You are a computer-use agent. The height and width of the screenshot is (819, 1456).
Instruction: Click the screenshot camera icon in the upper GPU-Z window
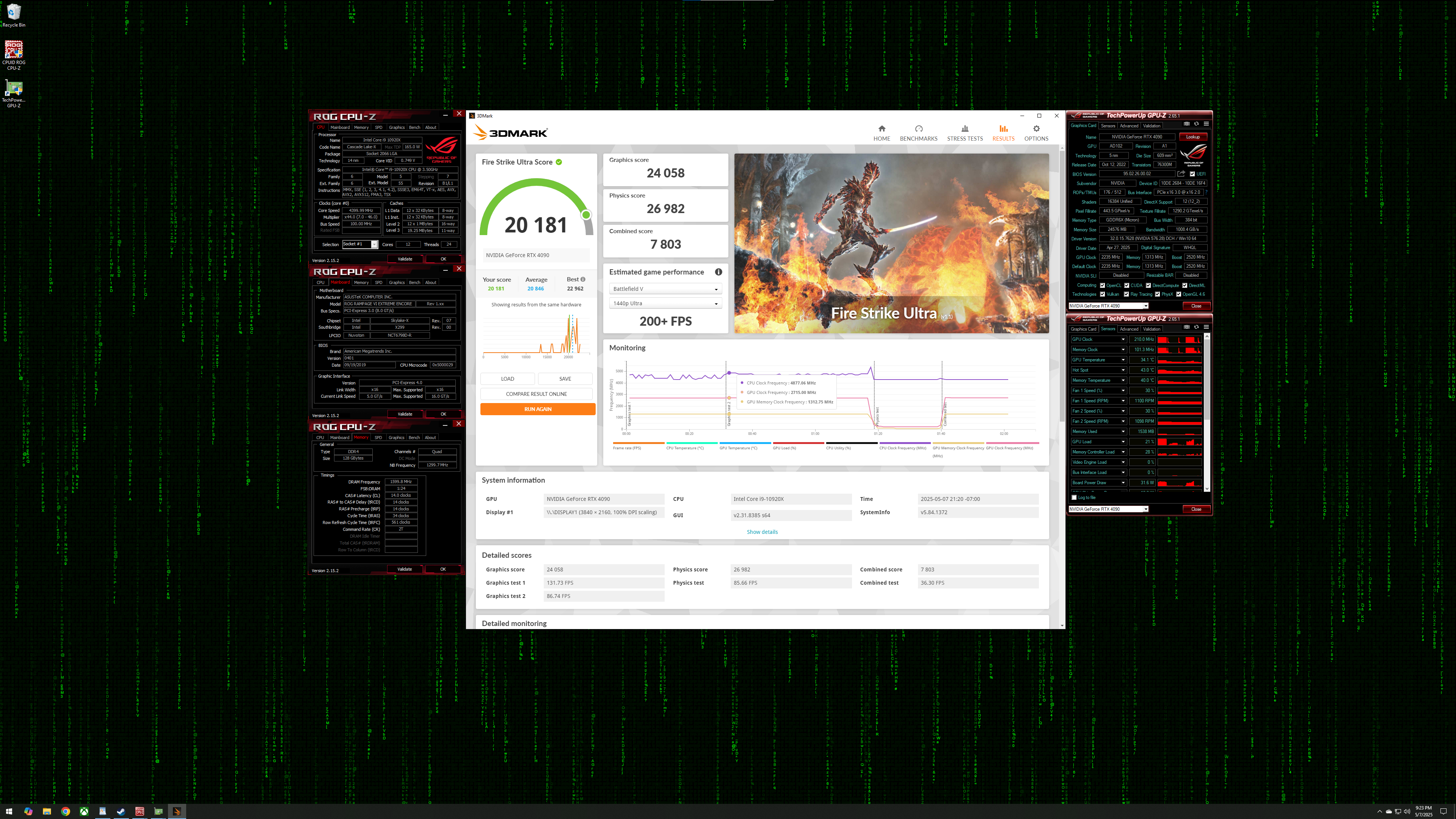tap(1186, 124)
